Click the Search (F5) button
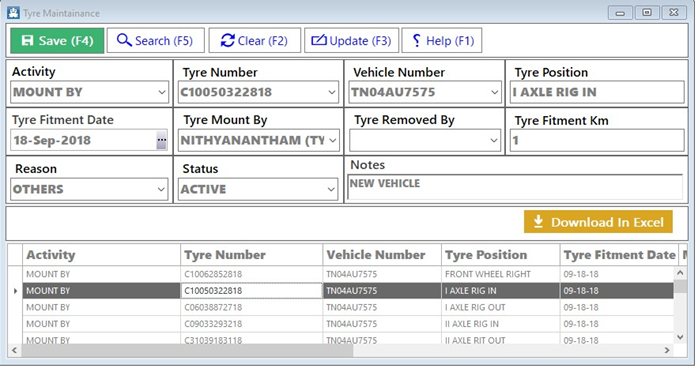Screen dimensions: 698x372 point(155,41)
